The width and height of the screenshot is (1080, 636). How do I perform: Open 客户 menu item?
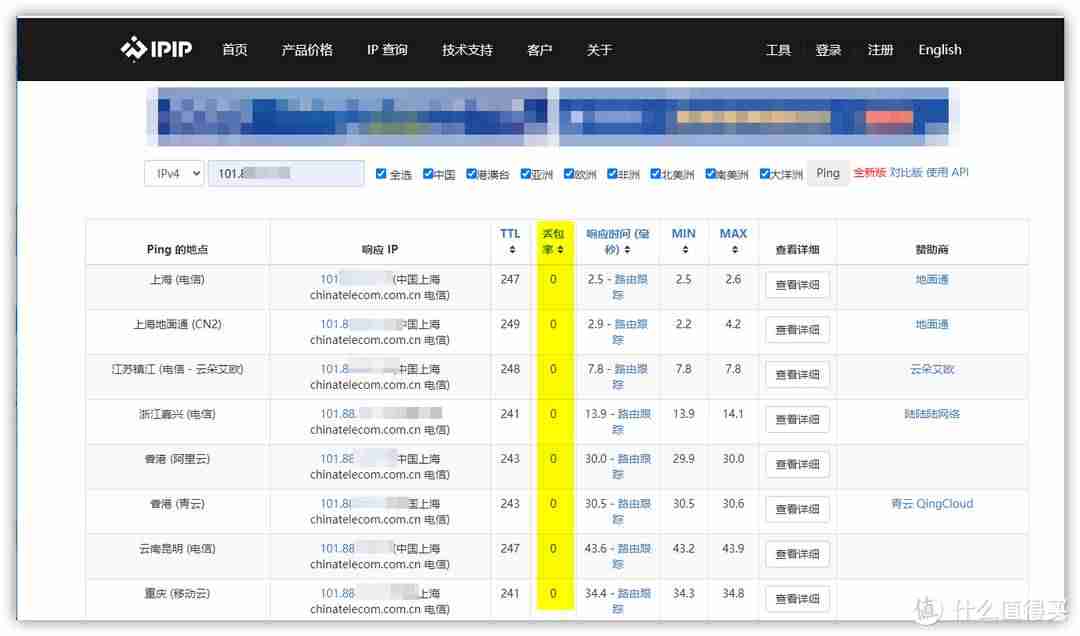pyautogui.click(x=539, y=50)
